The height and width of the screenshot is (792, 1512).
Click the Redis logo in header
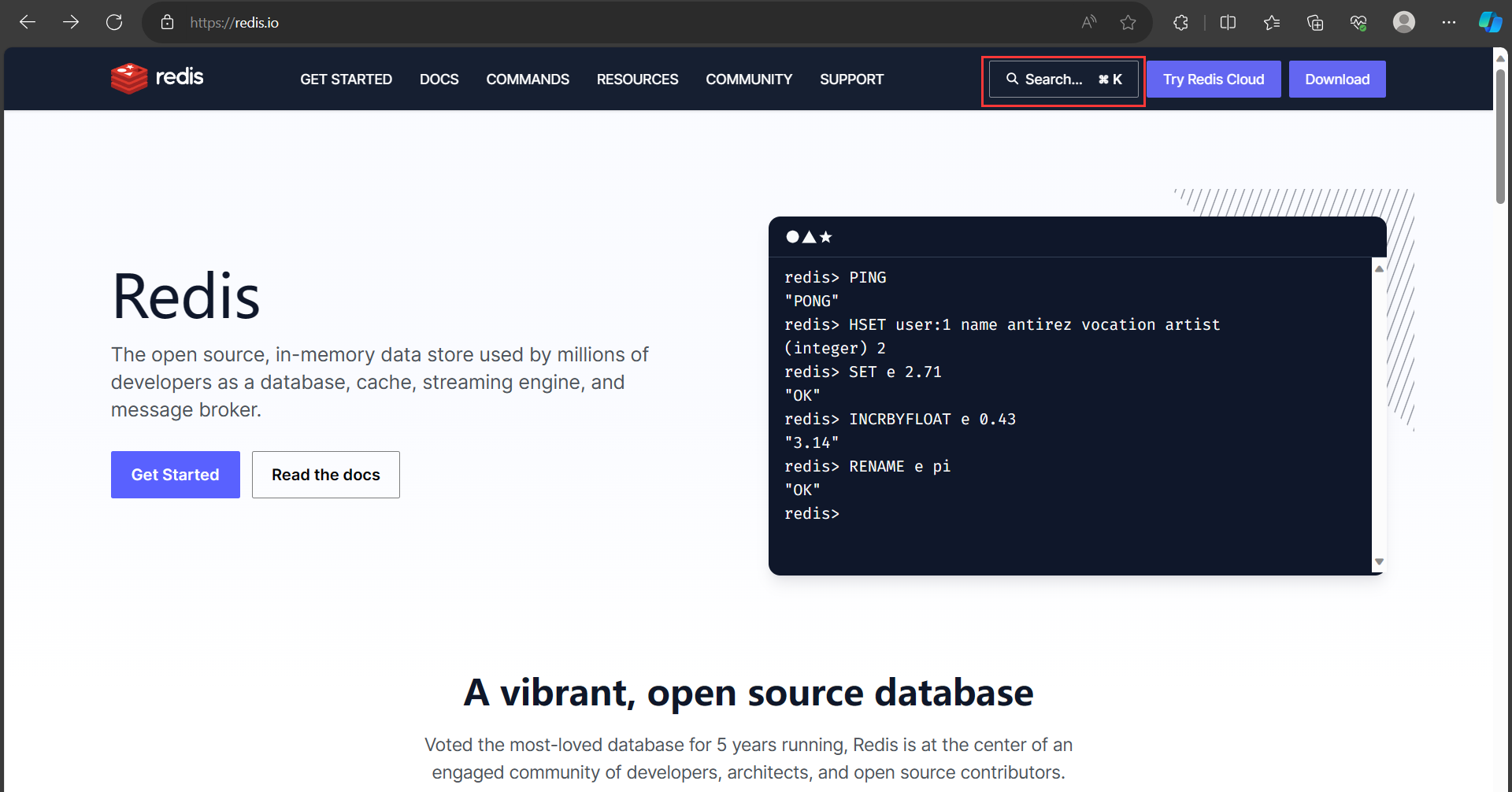tap(157, 78)
